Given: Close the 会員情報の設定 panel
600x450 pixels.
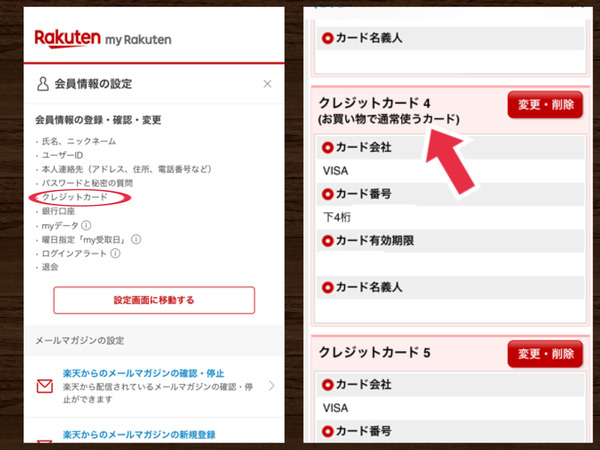Looking at the screenshot, I should click(x=267, y=84).
